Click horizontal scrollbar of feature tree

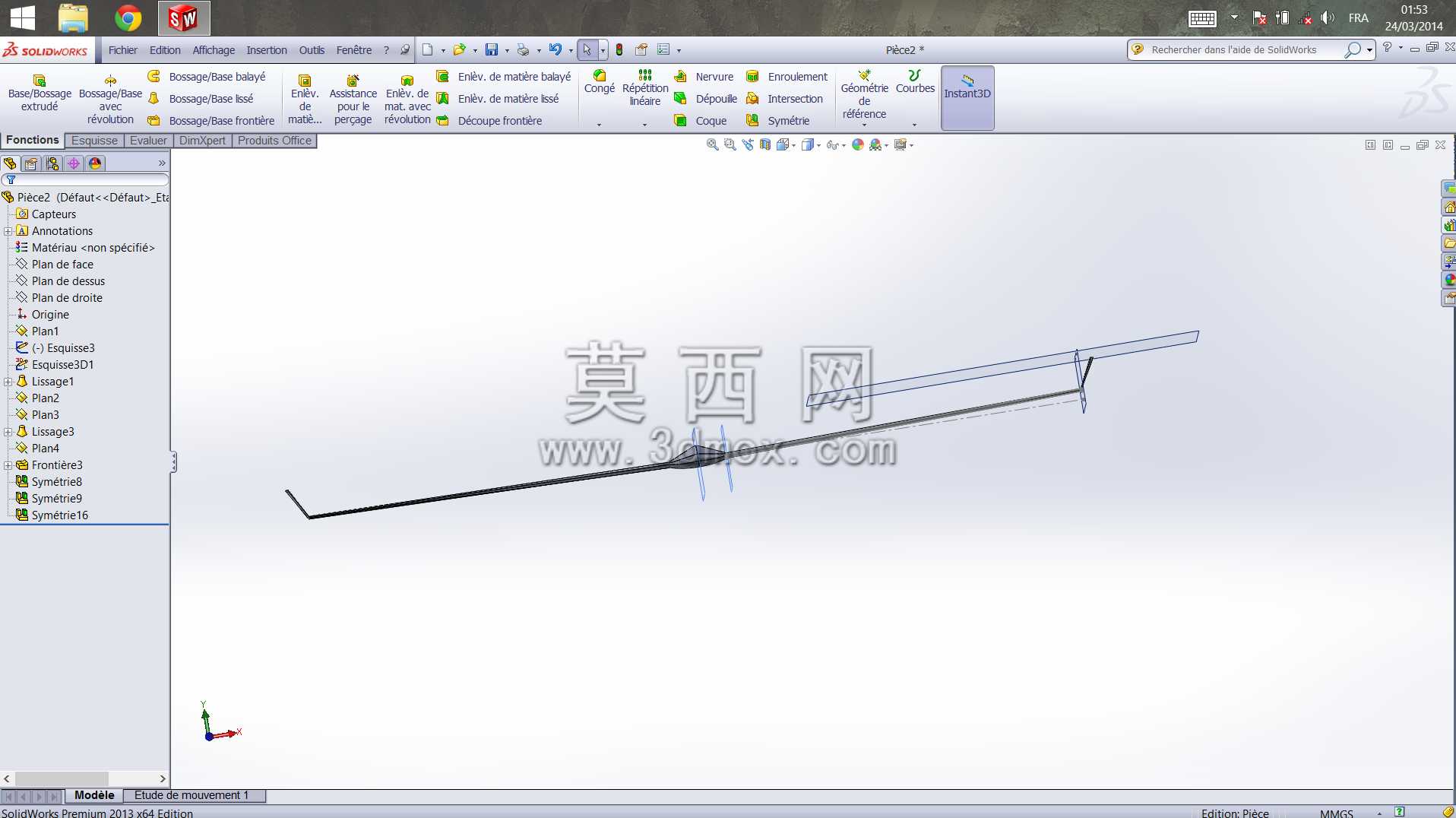[x=84, y=778]
